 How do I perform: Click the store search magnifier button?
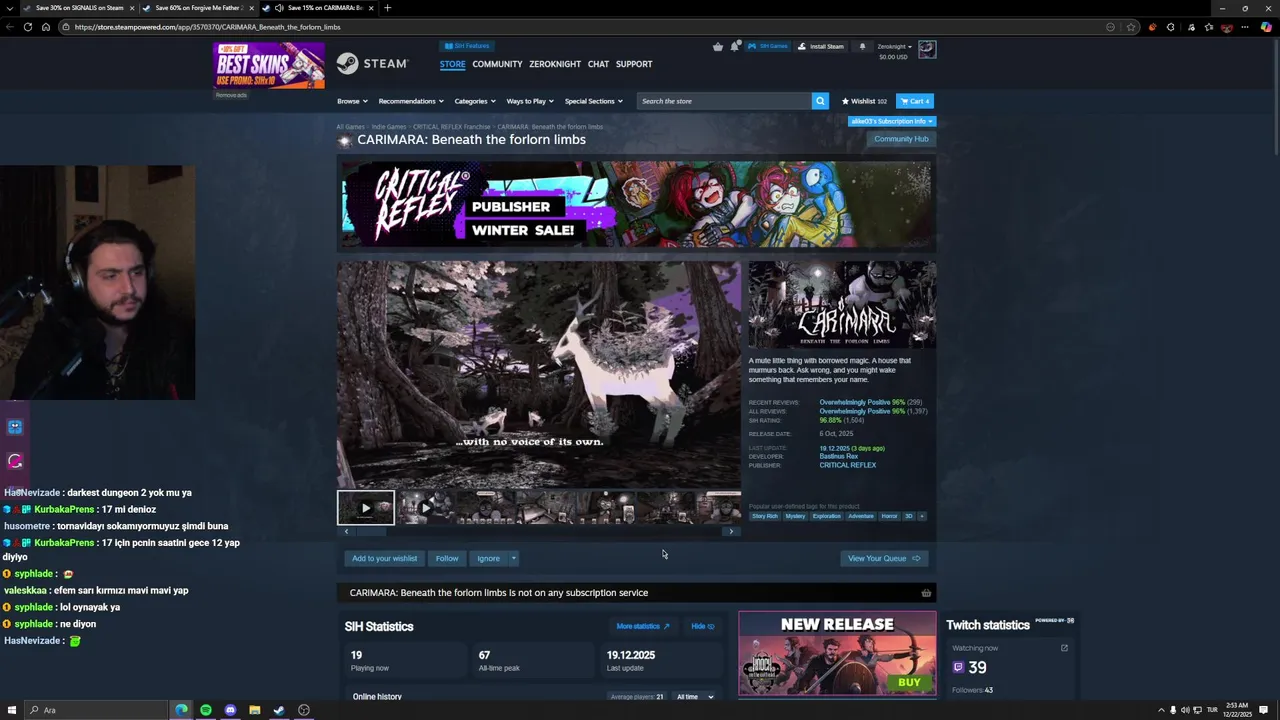[820, 101]
